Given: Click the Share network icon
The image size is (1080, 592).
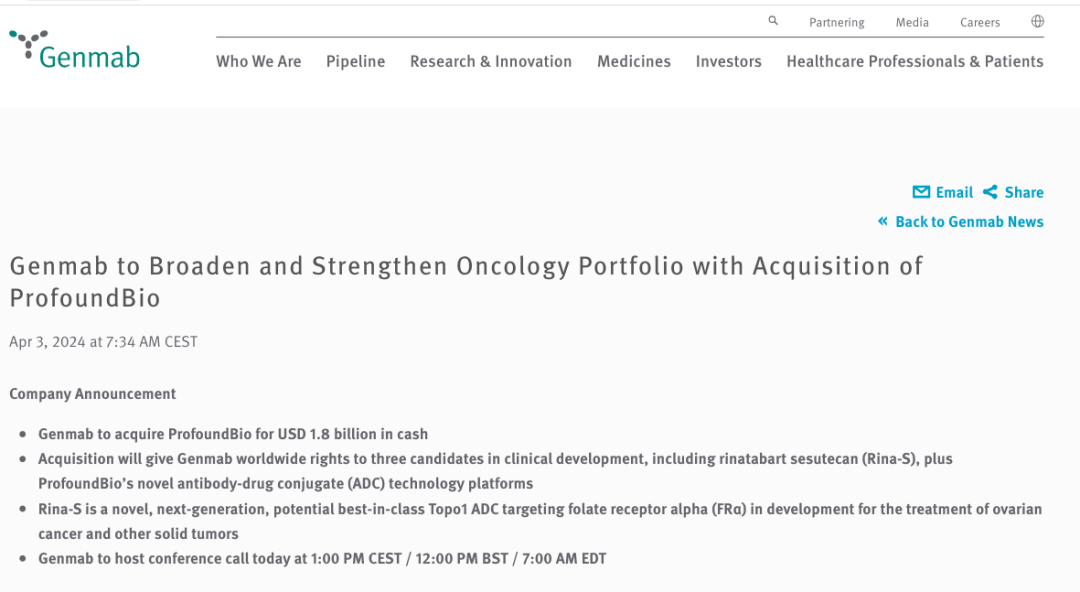Looking at the screenshot, I should (x=990, y=192).
